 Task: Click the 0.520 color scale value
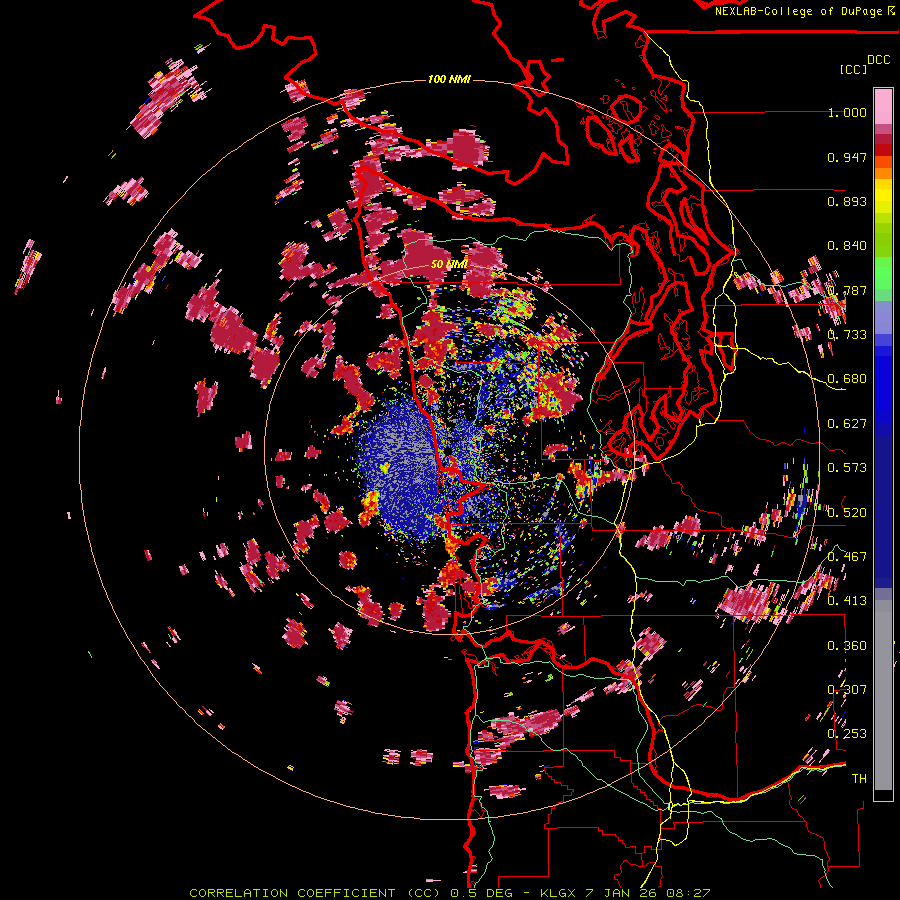pyautogui.click(x=847, y=512)
